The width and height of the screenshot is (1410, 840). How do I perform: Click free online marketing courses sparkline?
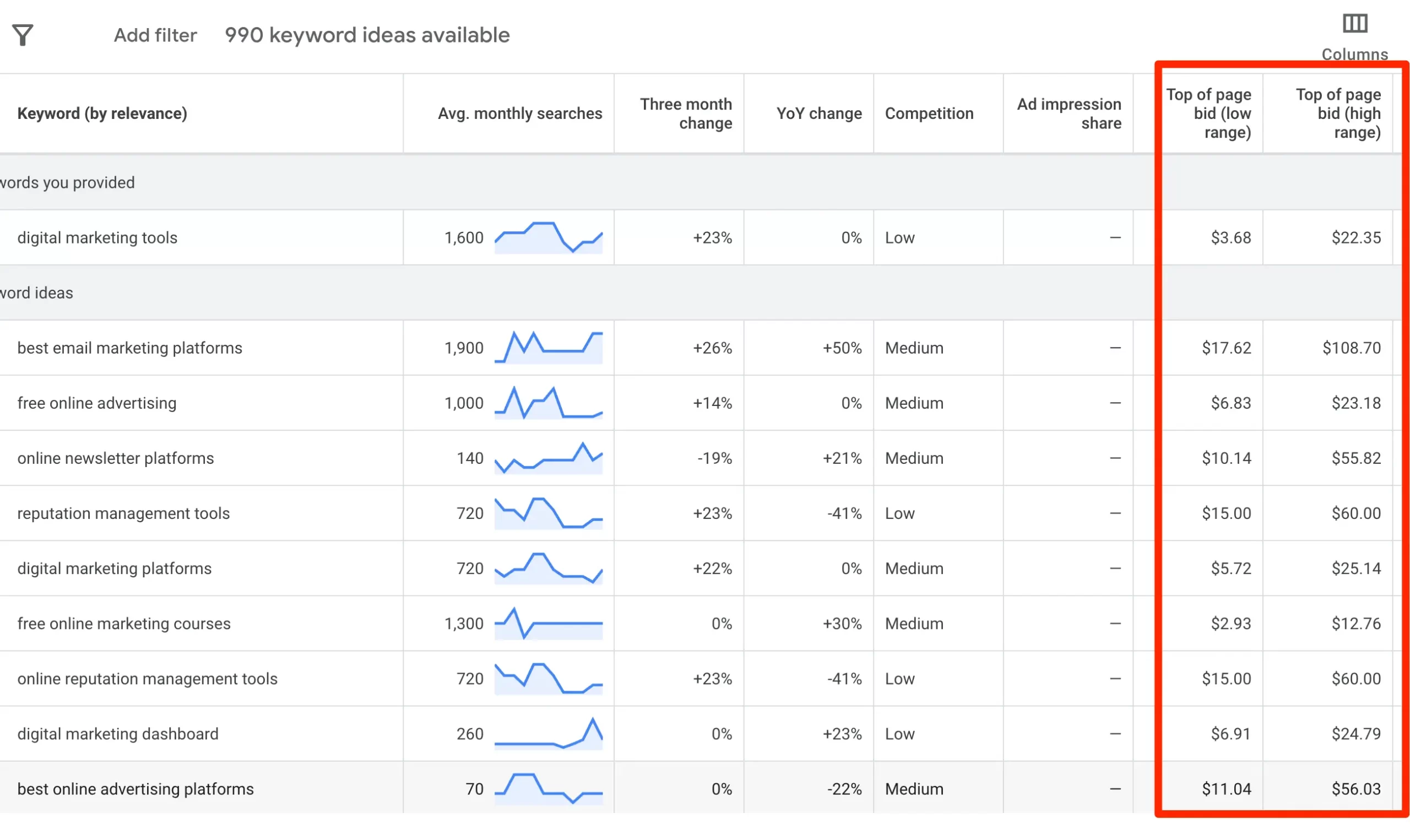tap(548, 623)
